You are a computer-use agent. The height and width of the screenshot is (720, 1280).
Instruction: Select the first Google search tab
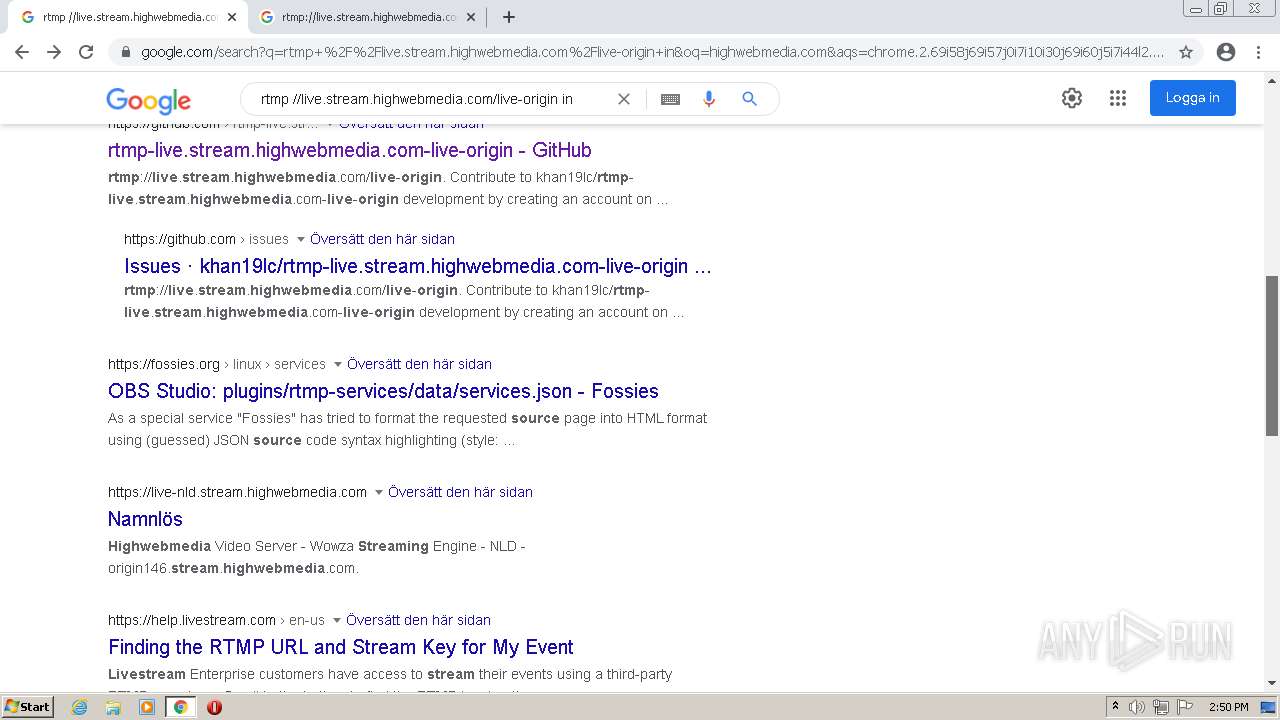click(x=128, y=17)
